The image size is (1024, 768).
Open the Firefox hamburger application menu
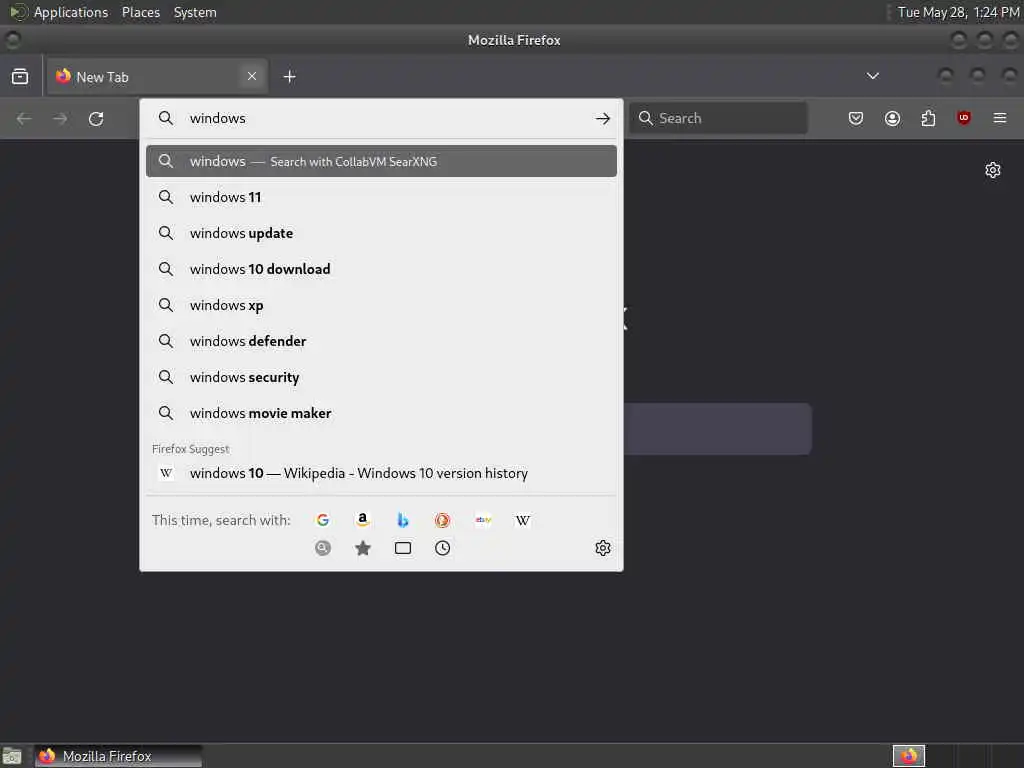point(999,118)
